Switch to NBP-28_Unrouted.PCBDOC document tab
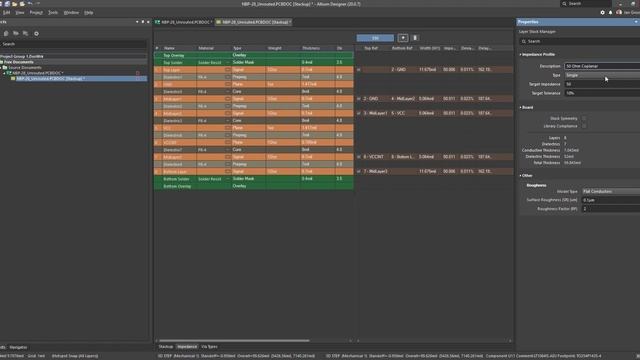This screenshot has width=640, height=360. 183,22
